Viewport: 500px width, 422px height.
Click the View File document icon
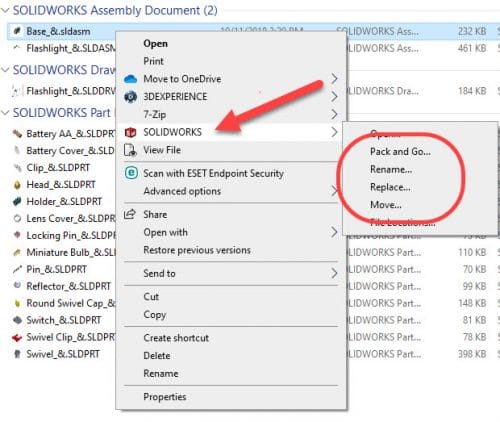(x=130, y=150)
